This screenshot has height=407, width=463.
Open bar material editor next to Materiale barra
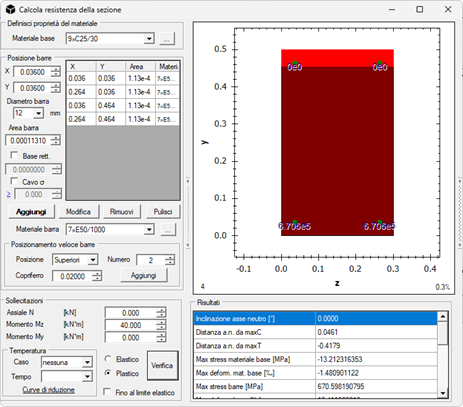(x=168, y=230)
